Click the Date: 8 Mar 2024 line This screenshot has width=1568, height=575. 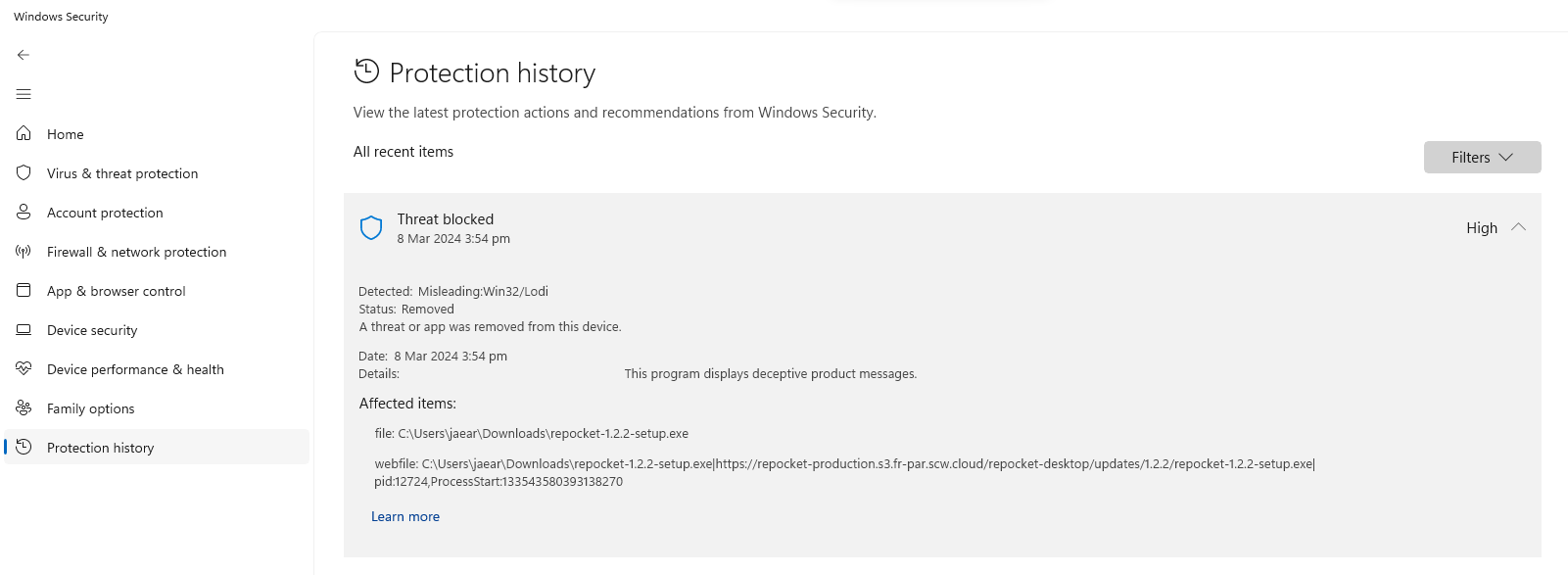(x=433, y=357)
